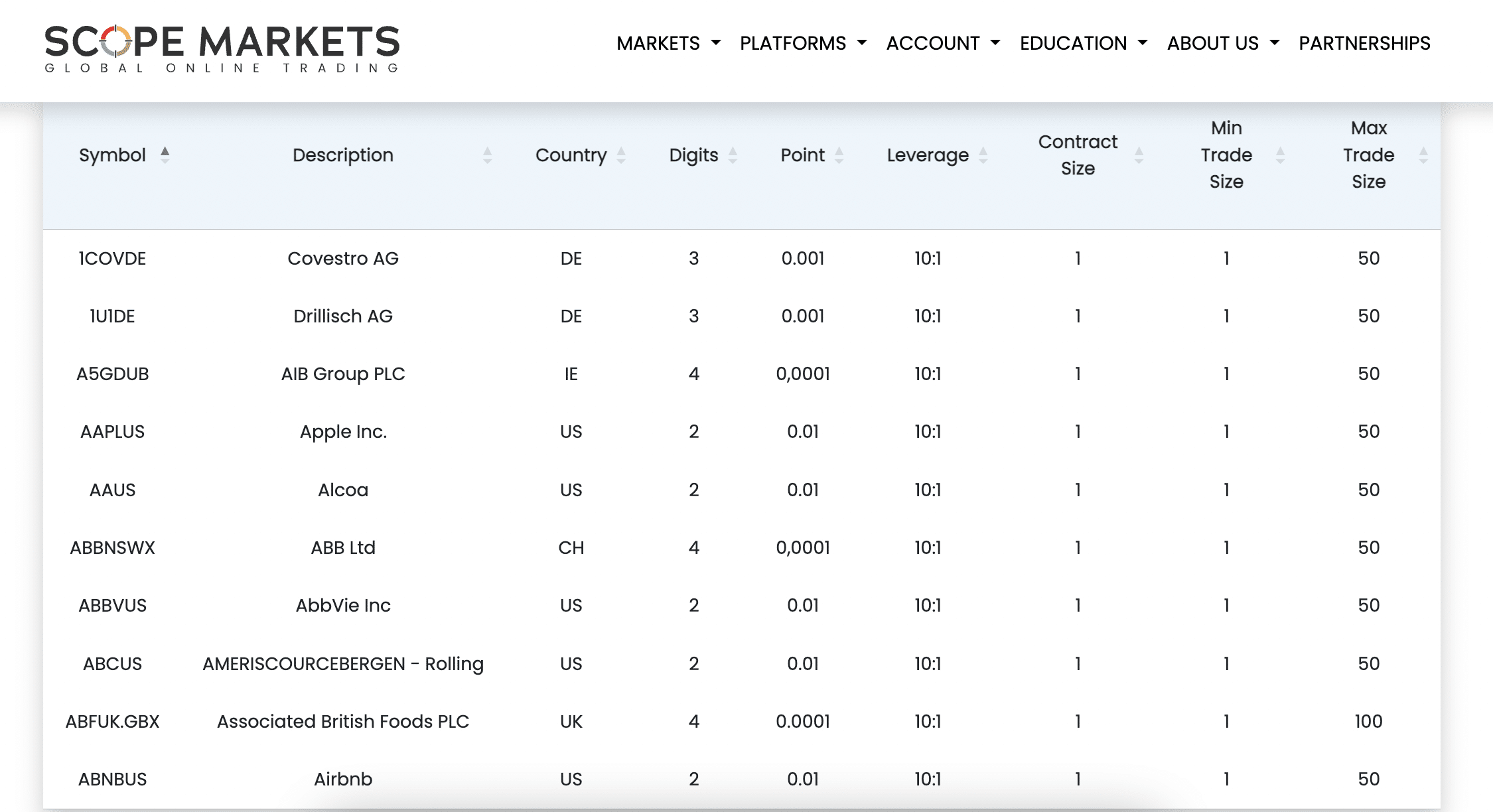Click the 0.01 point value for ABCUS
The width and height of the screenshot is (1493, 812).
[x=803, y=664]
